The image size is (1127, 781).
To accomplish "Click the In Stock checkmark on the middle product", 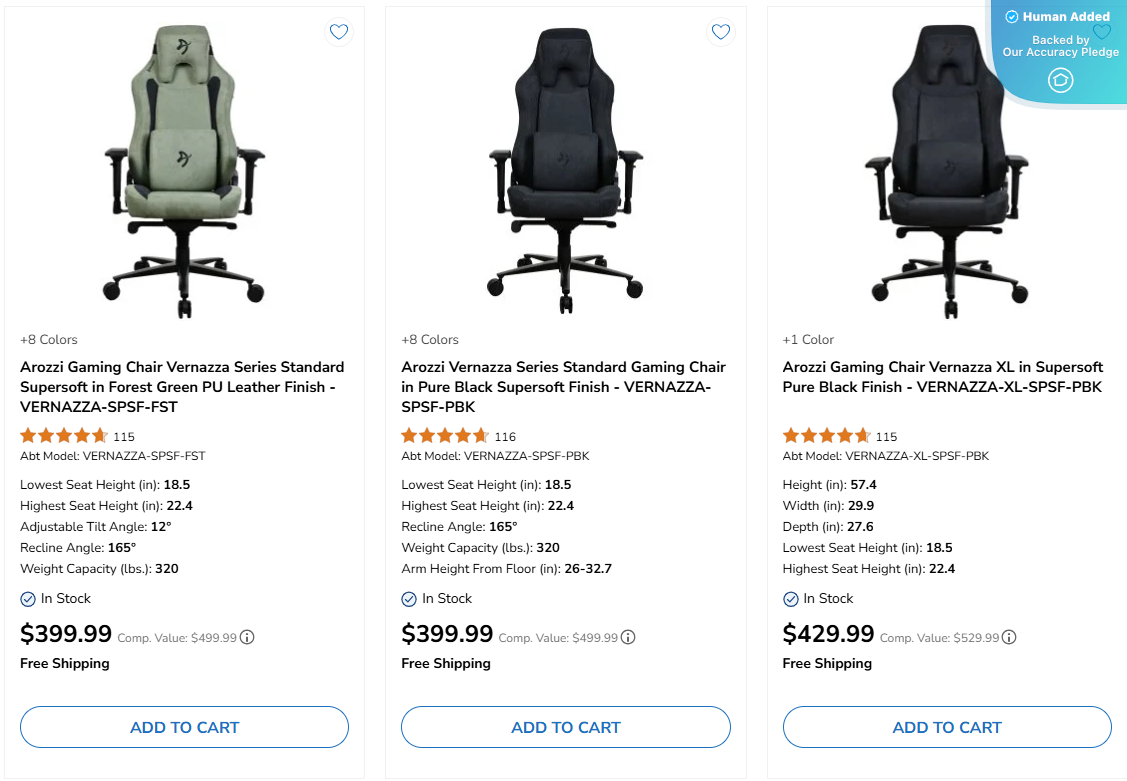I will [408, 598].
